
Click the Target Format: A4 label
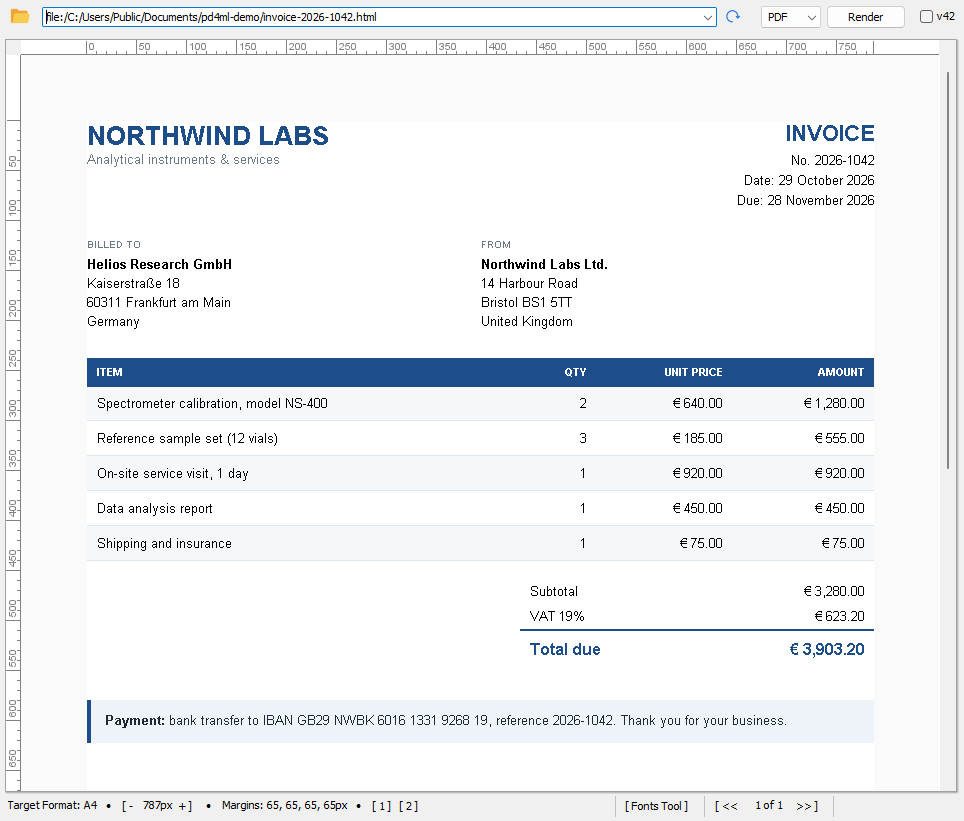coord(52,805)
